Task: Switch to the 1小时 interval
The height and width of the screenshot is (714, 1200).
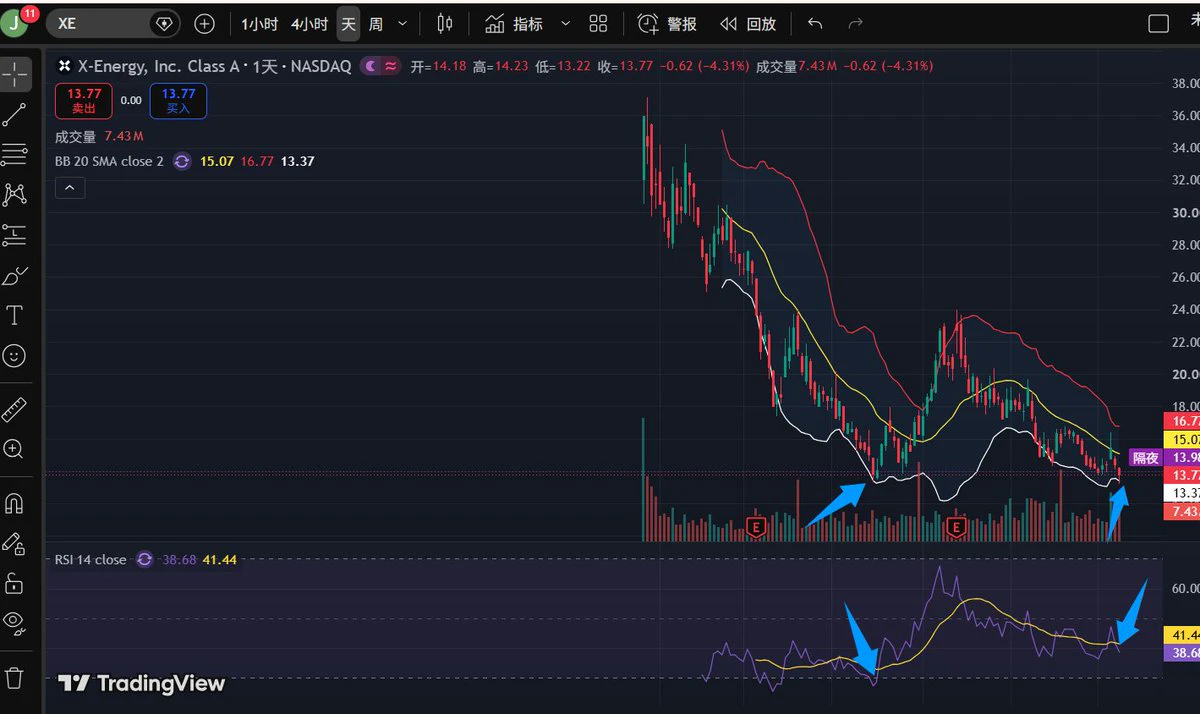Action: click(259, 23)
